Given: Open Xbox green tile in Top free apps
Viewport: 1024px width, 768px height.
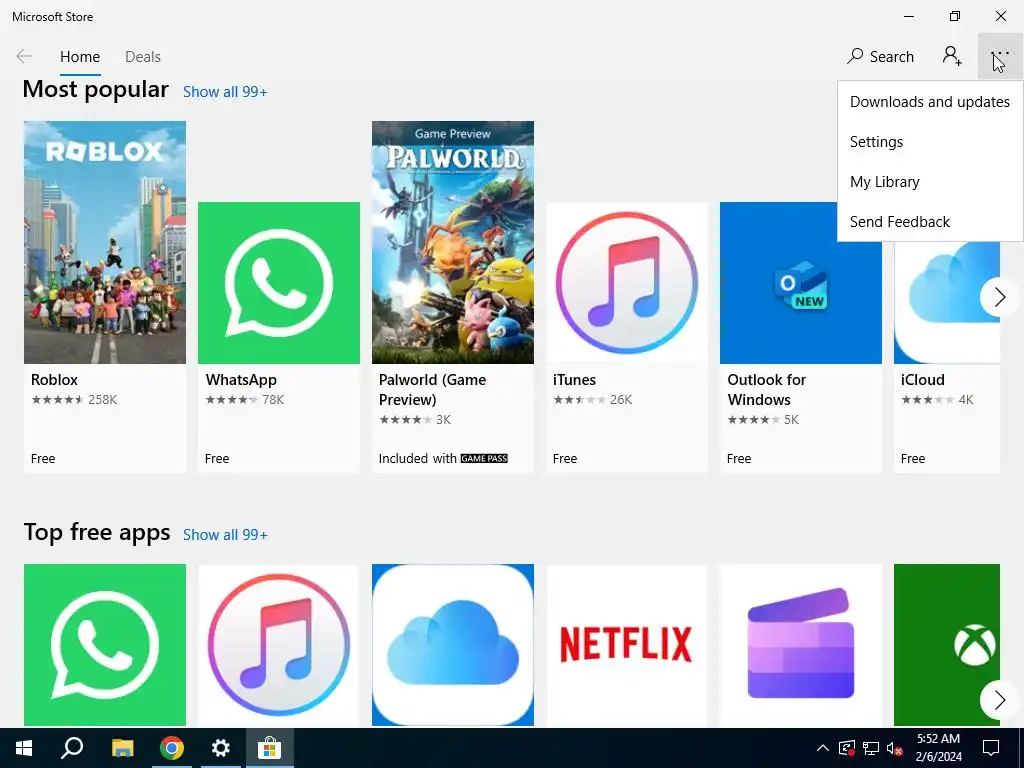Looking at the screenshot, I should click(x=946, y=645).
